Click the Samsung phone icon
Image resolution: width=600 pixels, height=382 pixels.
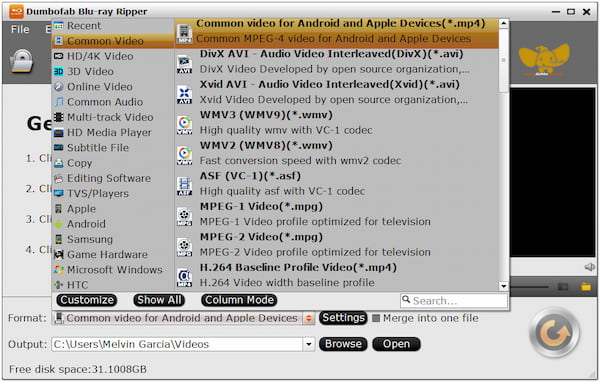(59, 239)
